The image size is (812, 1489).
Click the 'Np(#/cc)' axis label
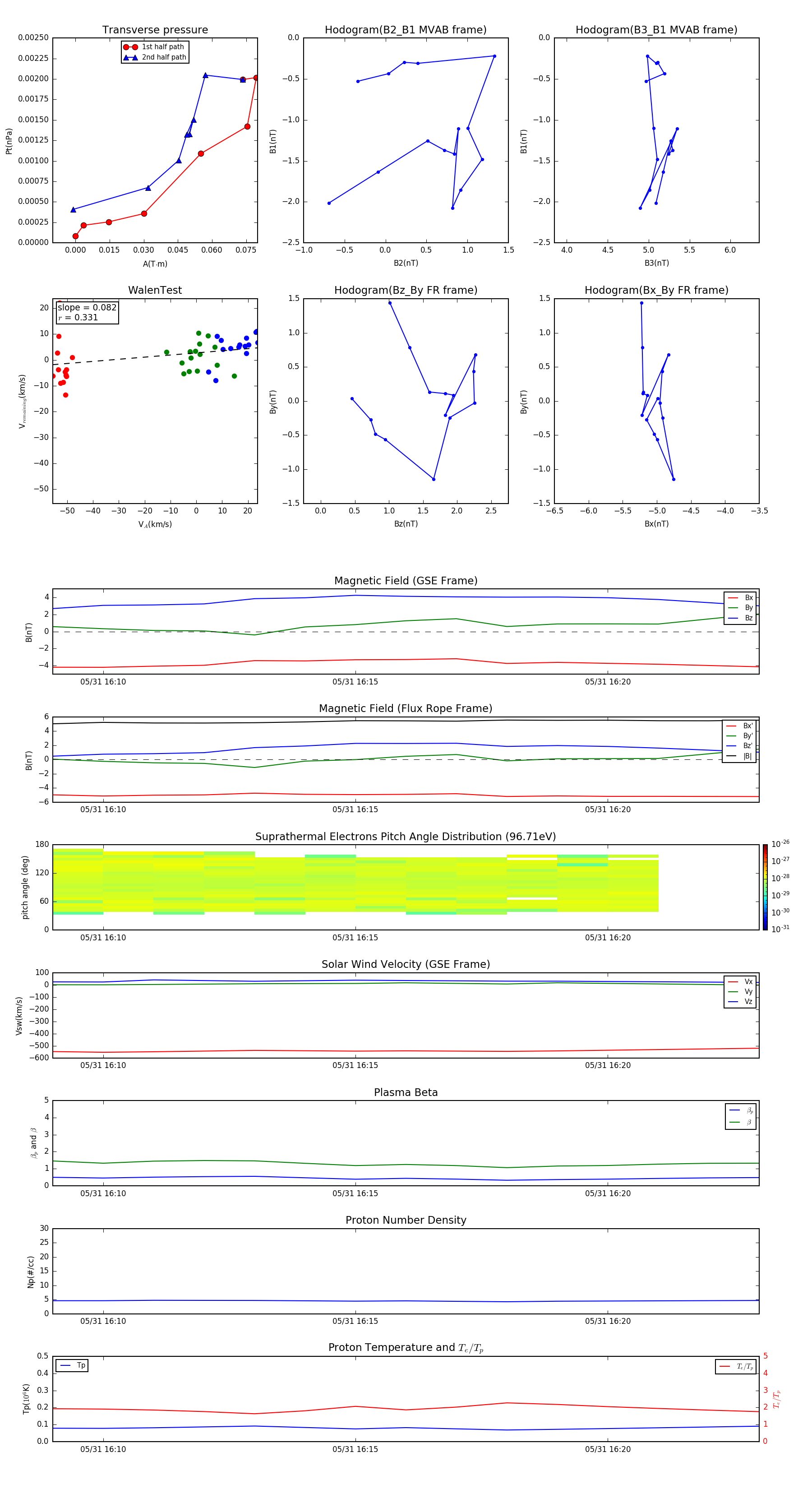pyautogui.click(x=31, y=1272)
